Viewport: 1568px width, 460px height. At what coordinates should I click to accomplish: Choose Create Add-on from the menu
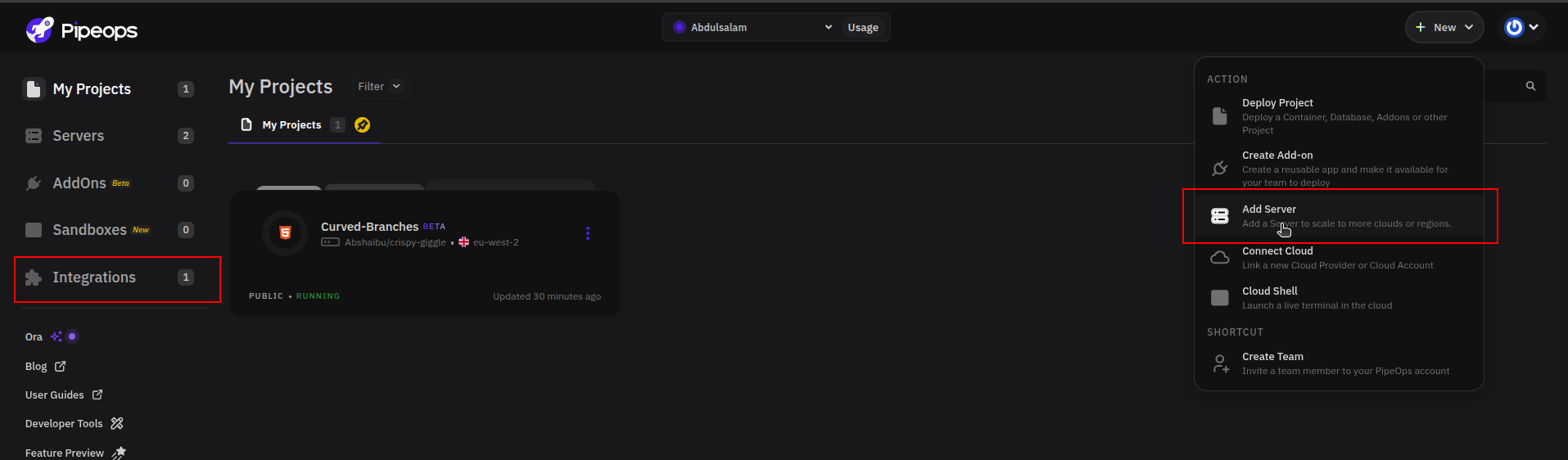[x=1339, y=168]
